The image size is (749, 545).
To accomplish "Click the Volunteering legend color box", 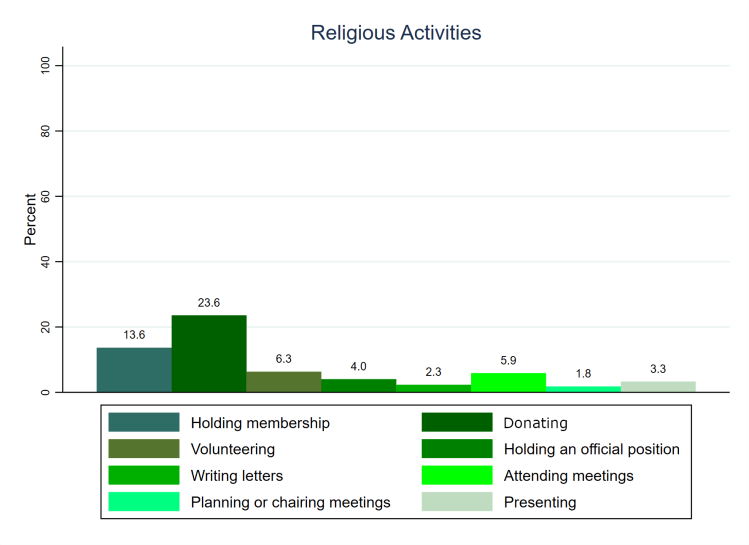I will pyautogui.click(x=144, y=449).
